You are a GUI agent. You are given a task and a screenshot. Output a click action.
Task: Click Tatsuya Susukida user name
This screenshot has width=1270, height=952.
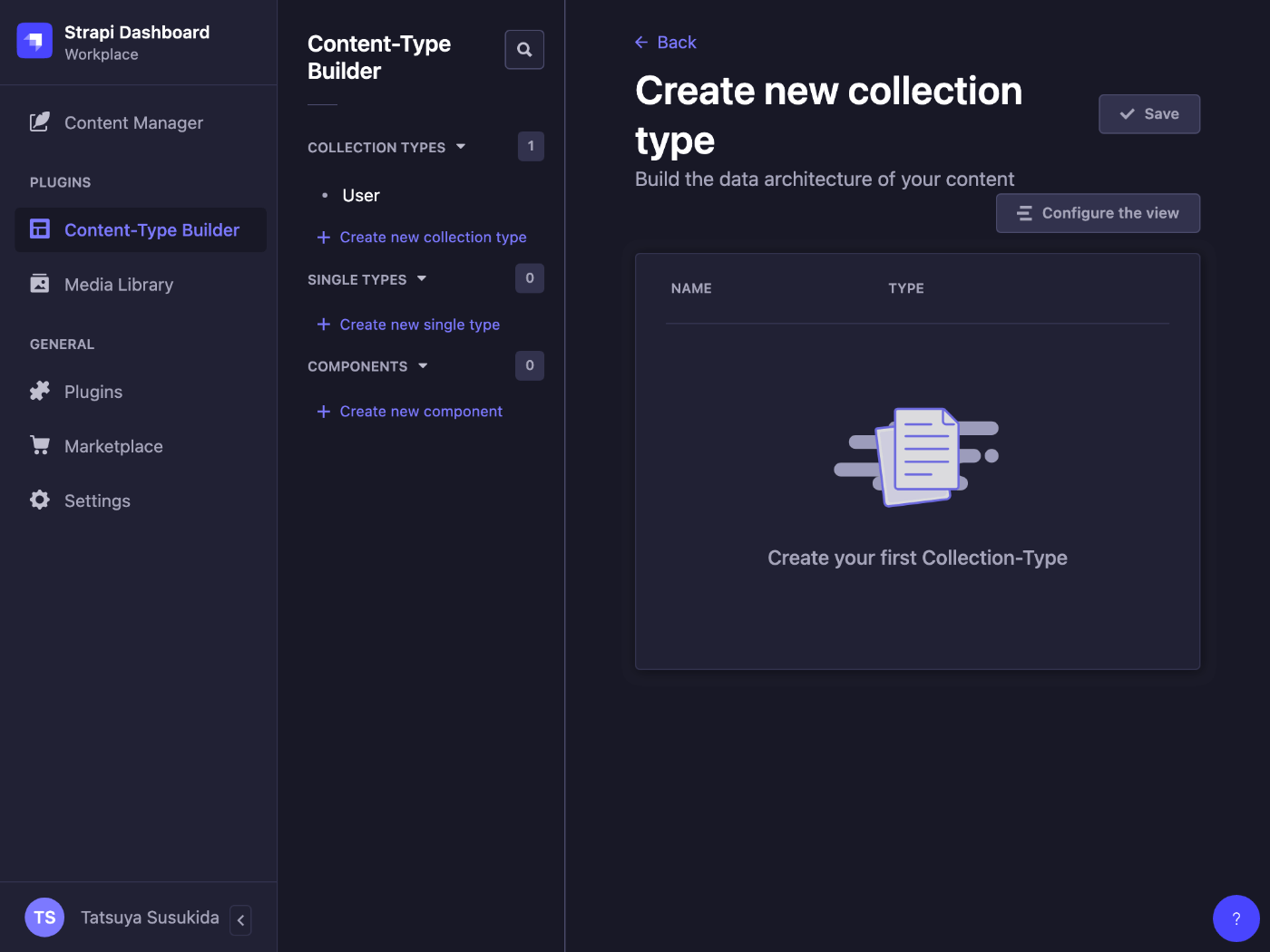coord(150,918)
